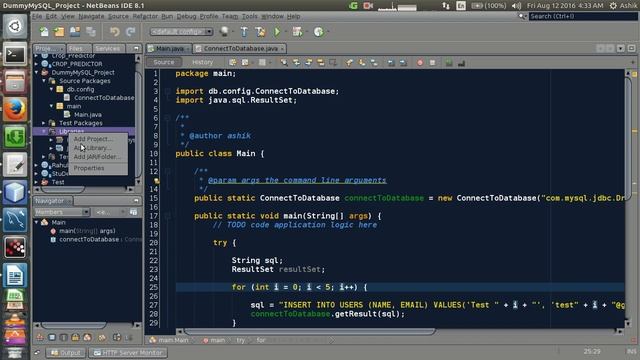Click the Undo arrow in toolbar
Viewport: 640px width, 360px height.
115,31
